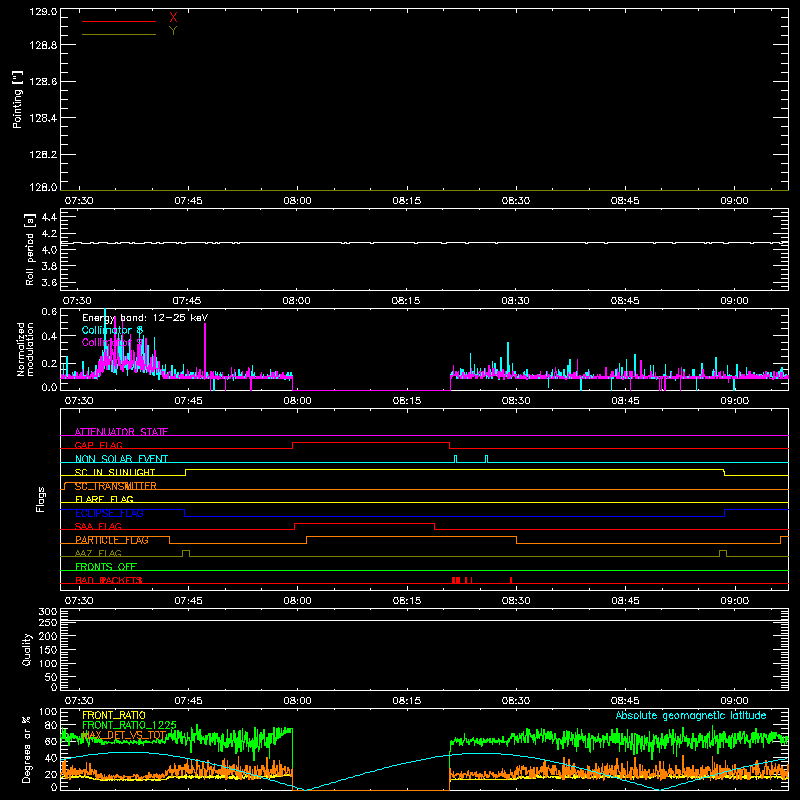
Task: Click the 'Normalized modulation' axis title
Action: [26, 349]
